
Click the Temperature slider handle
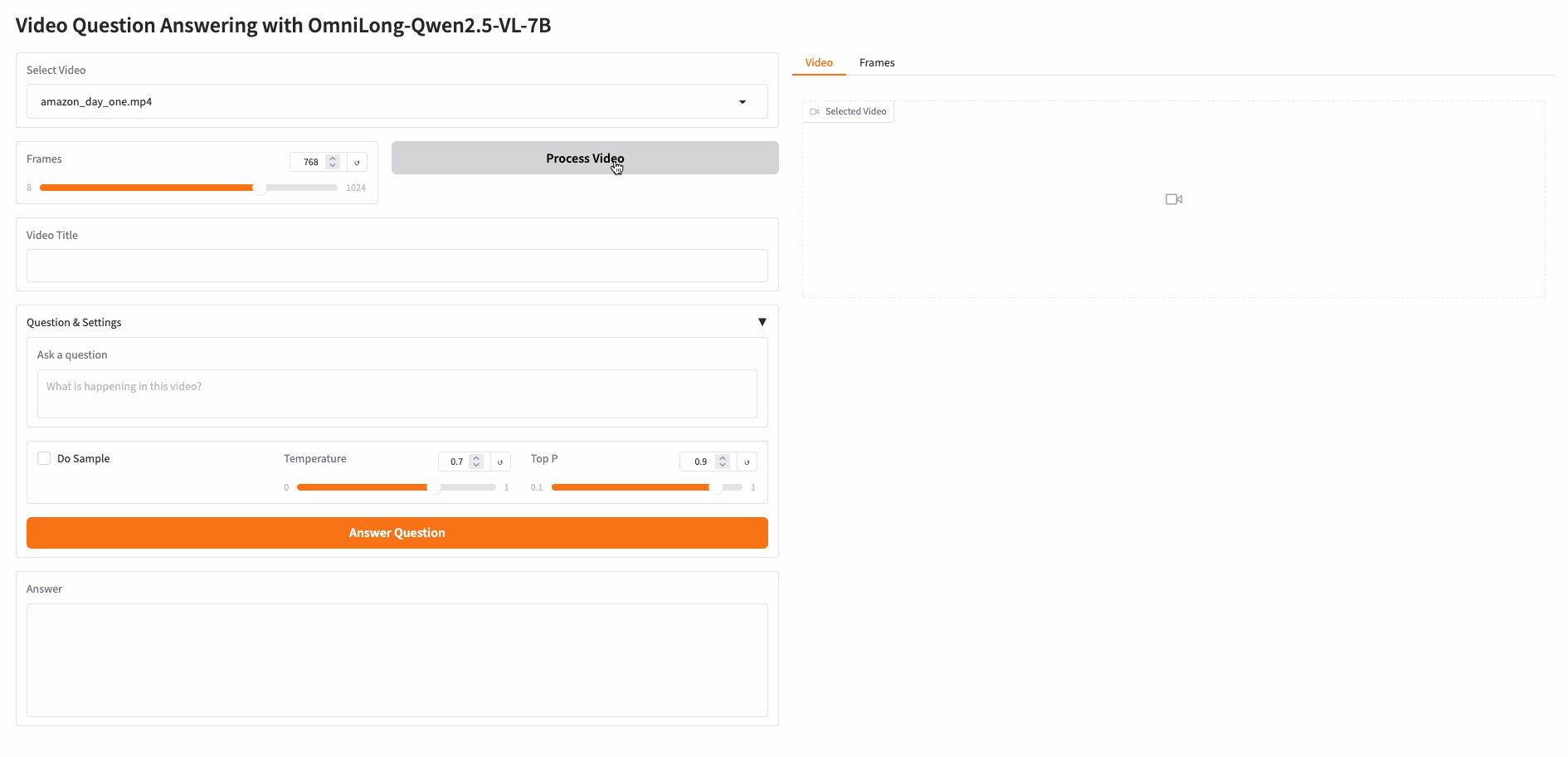point(434,487)
